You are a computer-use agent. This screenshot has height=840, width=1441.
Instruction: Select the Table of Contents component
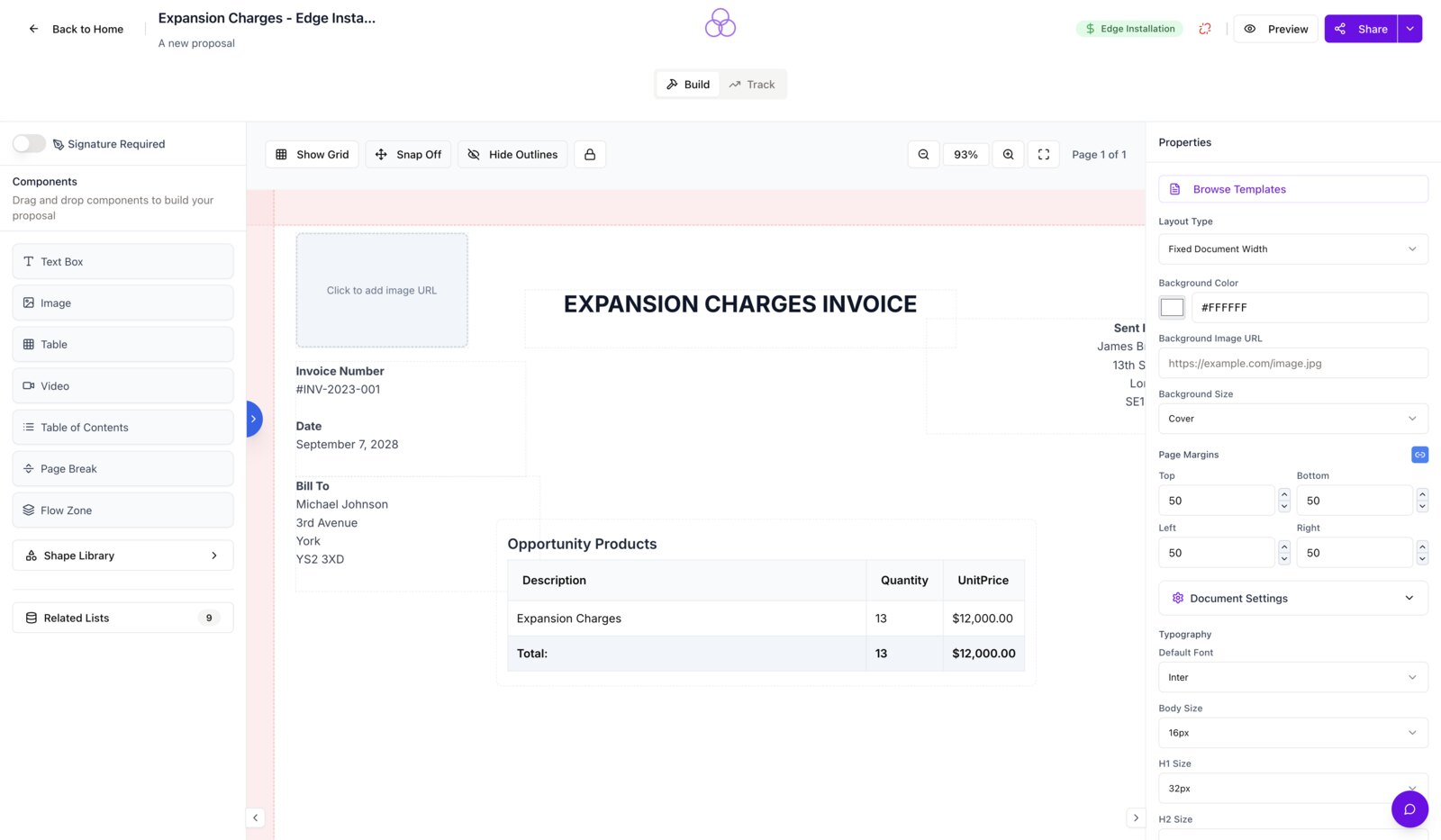tap(122, 428)
